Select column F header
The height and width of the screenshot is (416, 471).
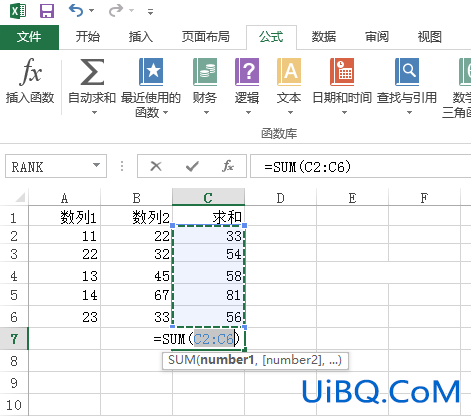(424, 198)
